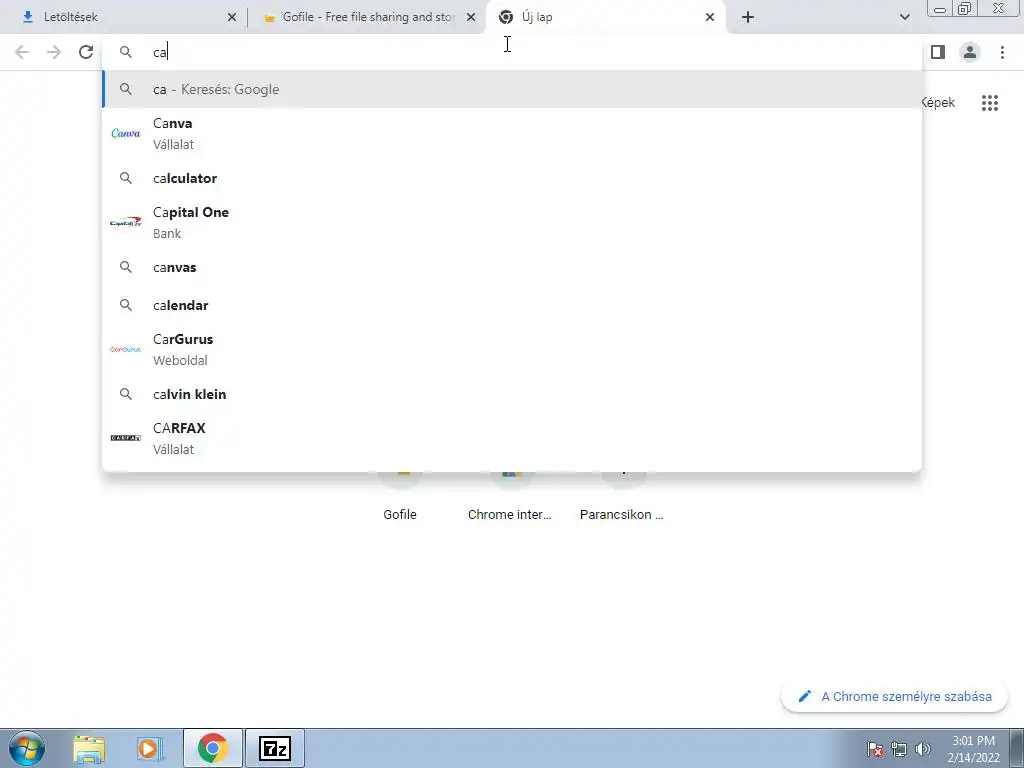Close the Gofile tab
The height and width of the screenshot is (768, 1024).
point(471,17)
